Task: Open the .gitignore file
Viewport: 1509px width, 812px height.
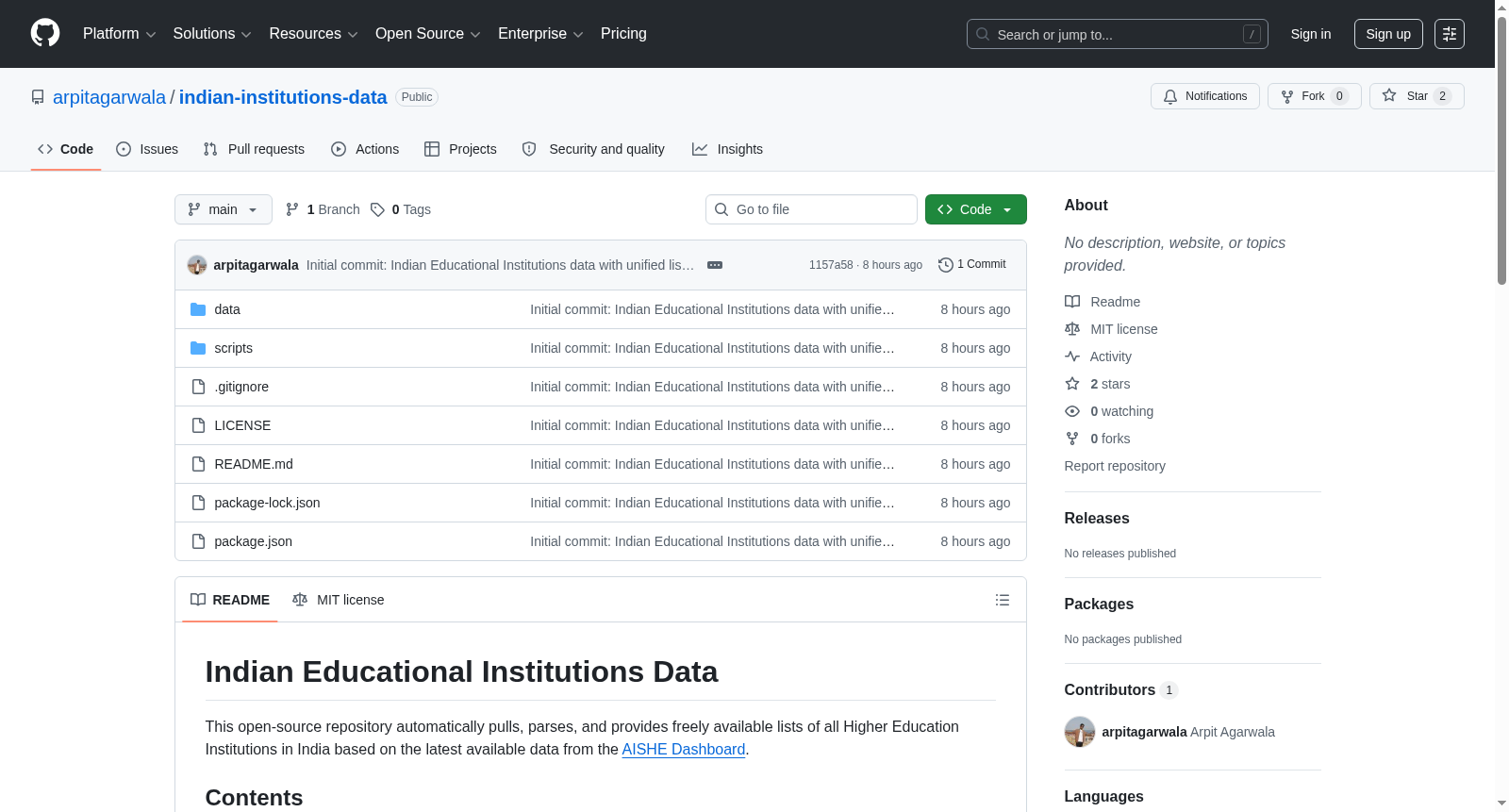Action: tap(241, 387)
